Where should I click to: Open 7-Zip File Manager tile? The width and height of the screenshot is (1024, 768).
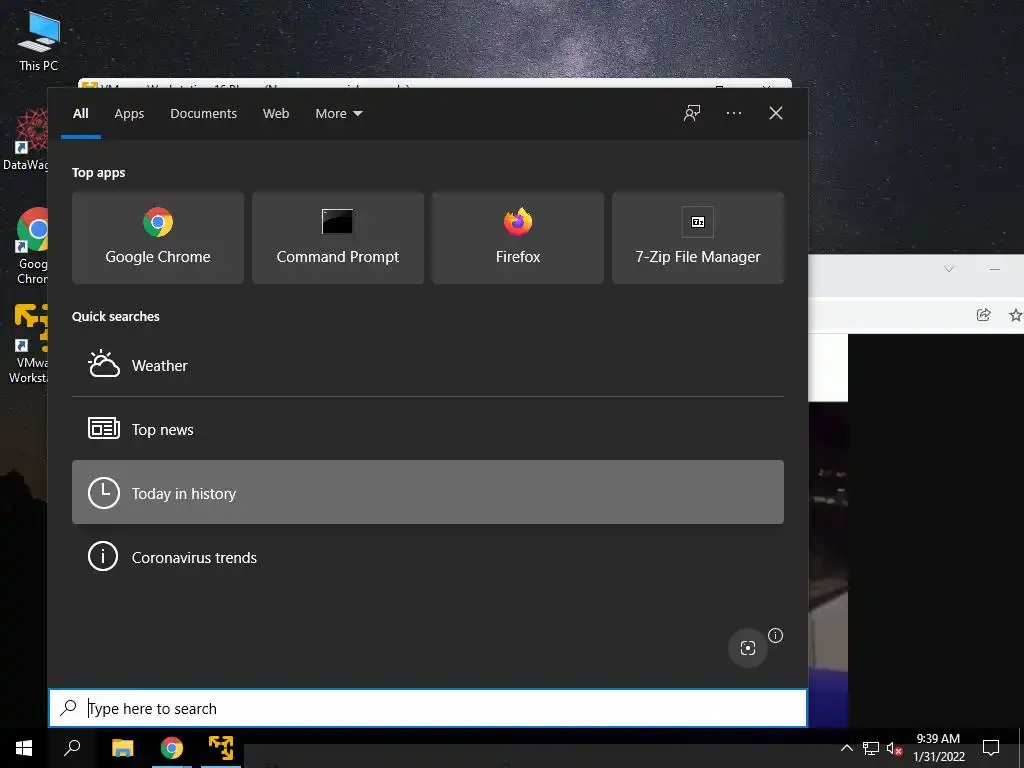point(697,238)
